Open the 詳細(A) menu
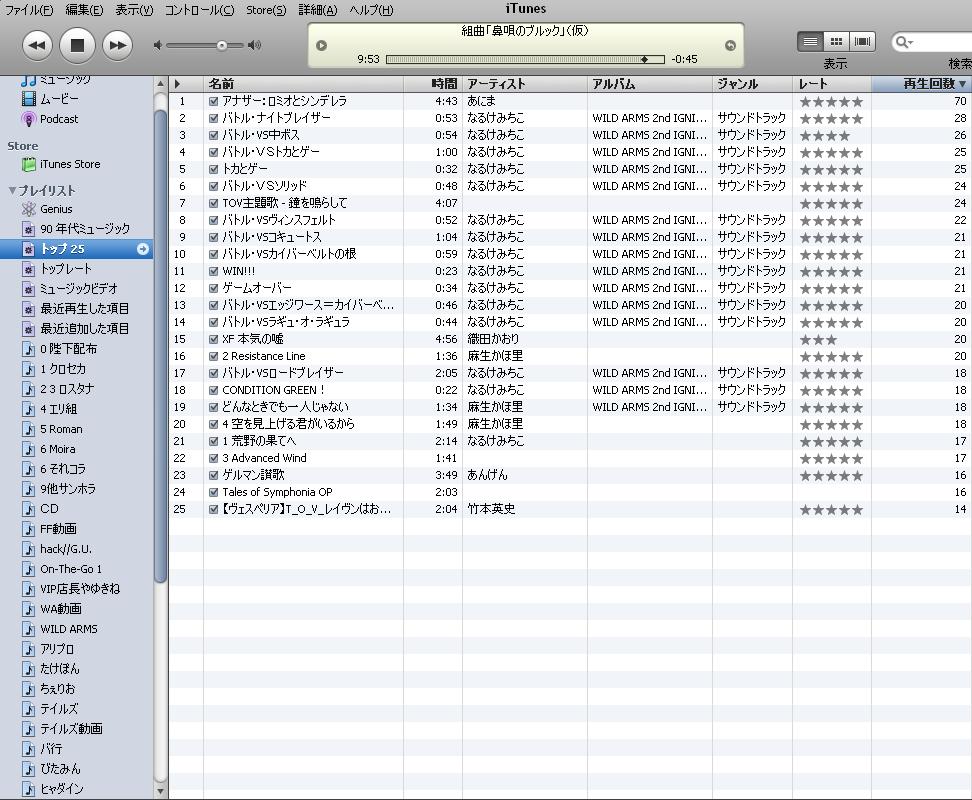Image resolution: width=972 pixels, height=800 pixels. 318,10
